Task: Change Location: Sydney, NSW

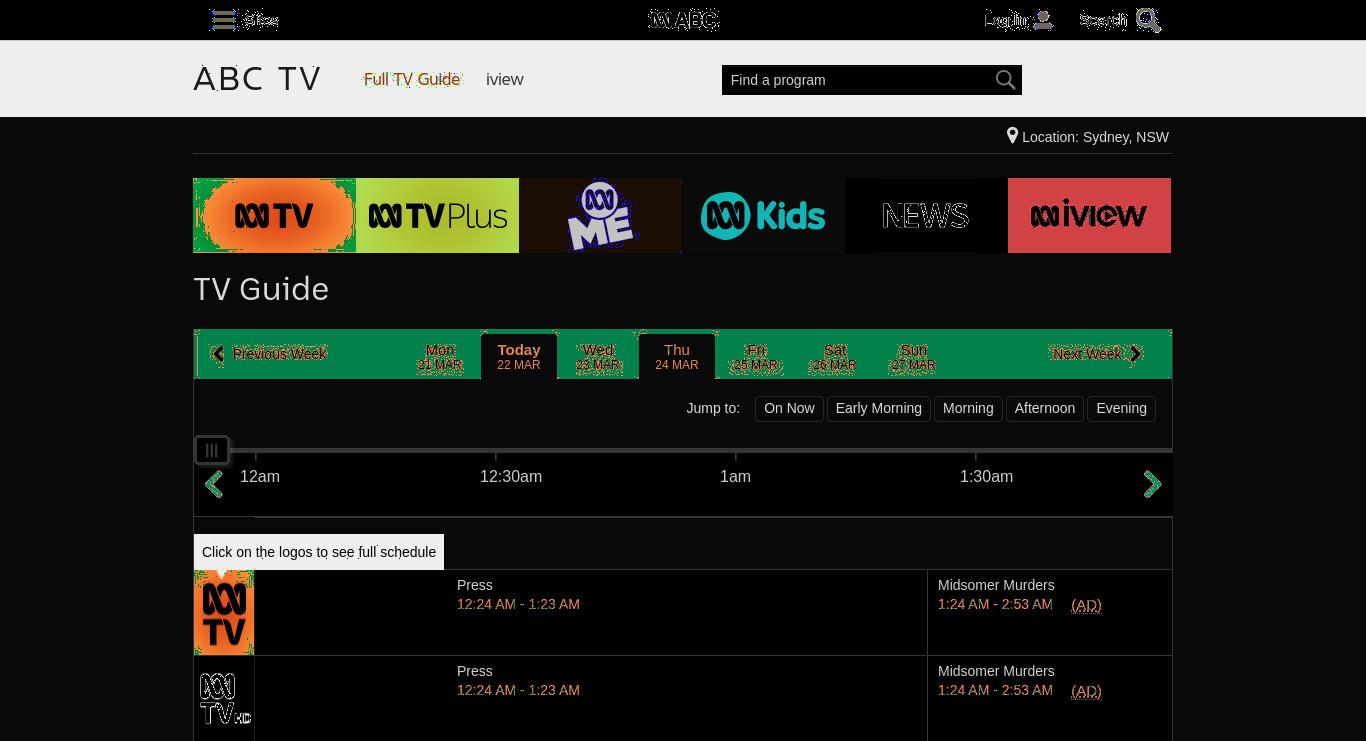Action: (1095, 137)
